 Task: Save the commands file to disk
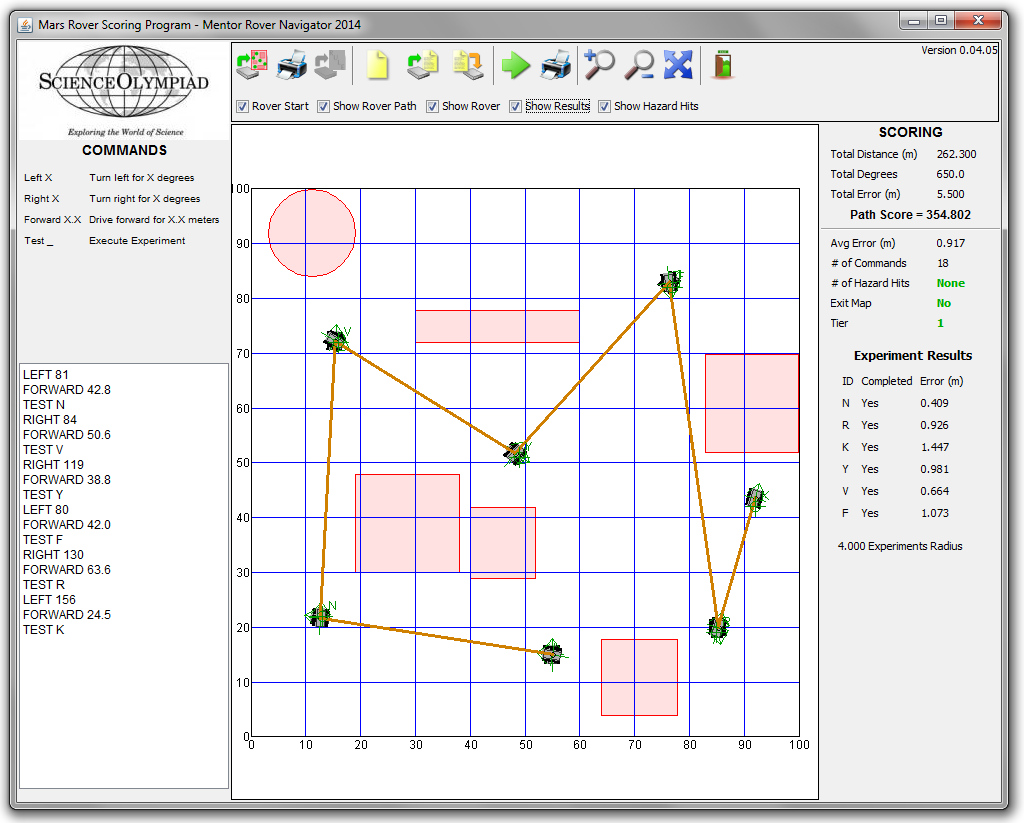coord(467,66)
